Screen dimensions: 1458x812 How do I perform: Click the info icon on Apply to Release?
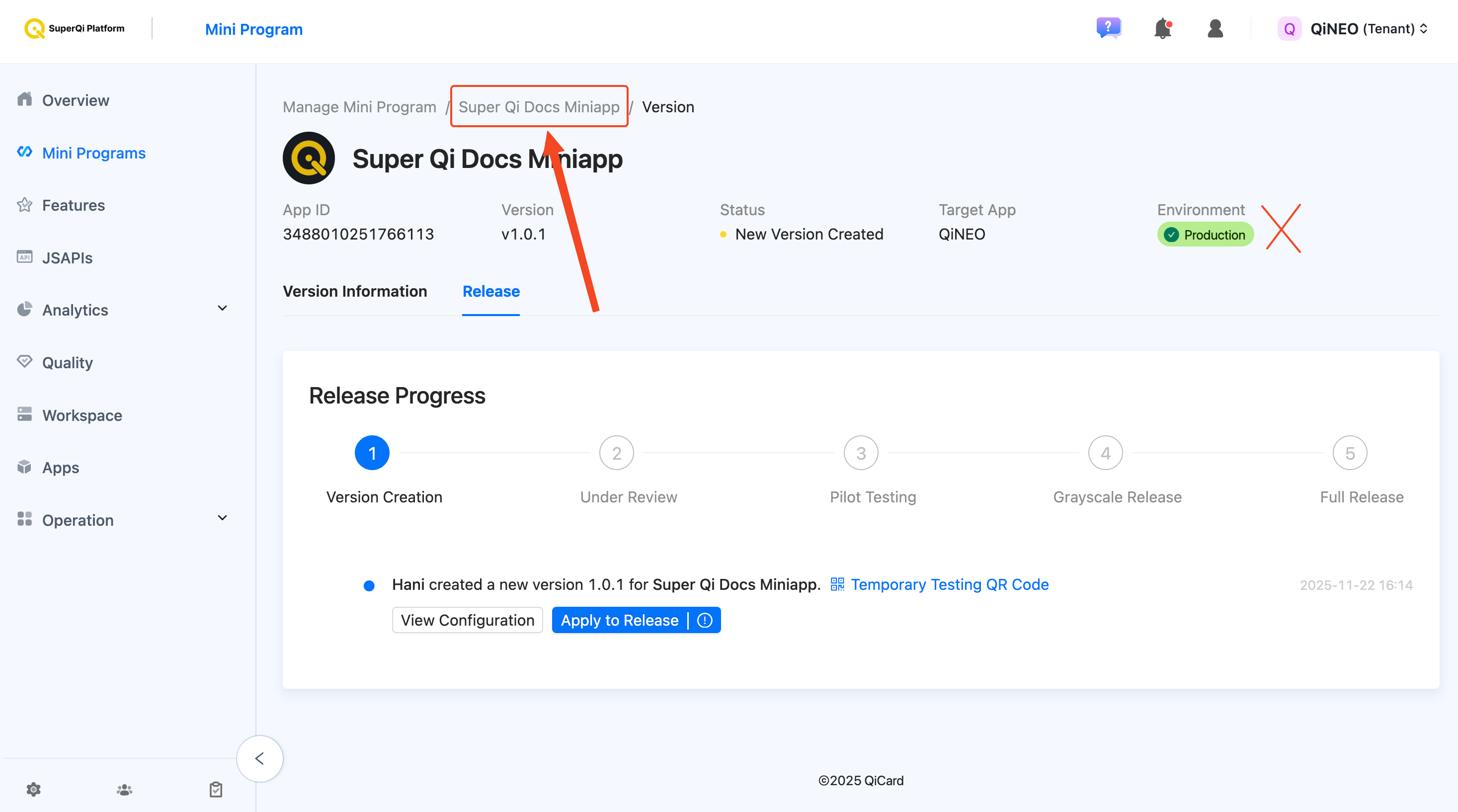click(x=705, y=620)
